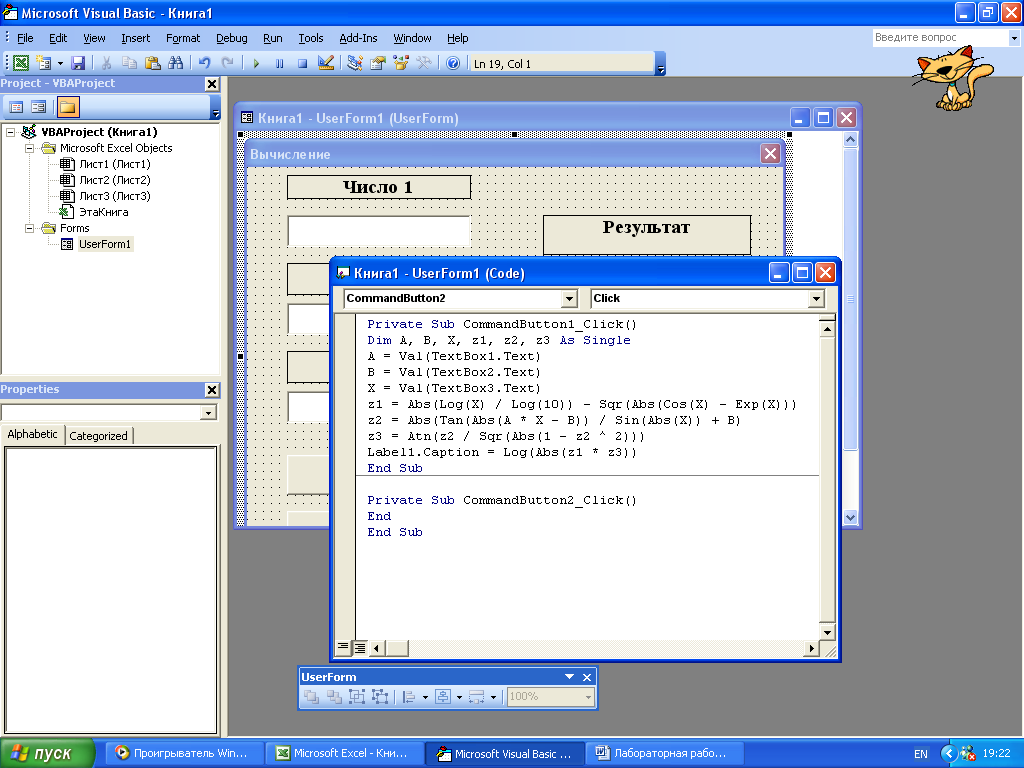Image resolution: width=1024 pixels, height=768 pixels.
Task: Run the macro with the play icon
Action: (x=256, y=63)
